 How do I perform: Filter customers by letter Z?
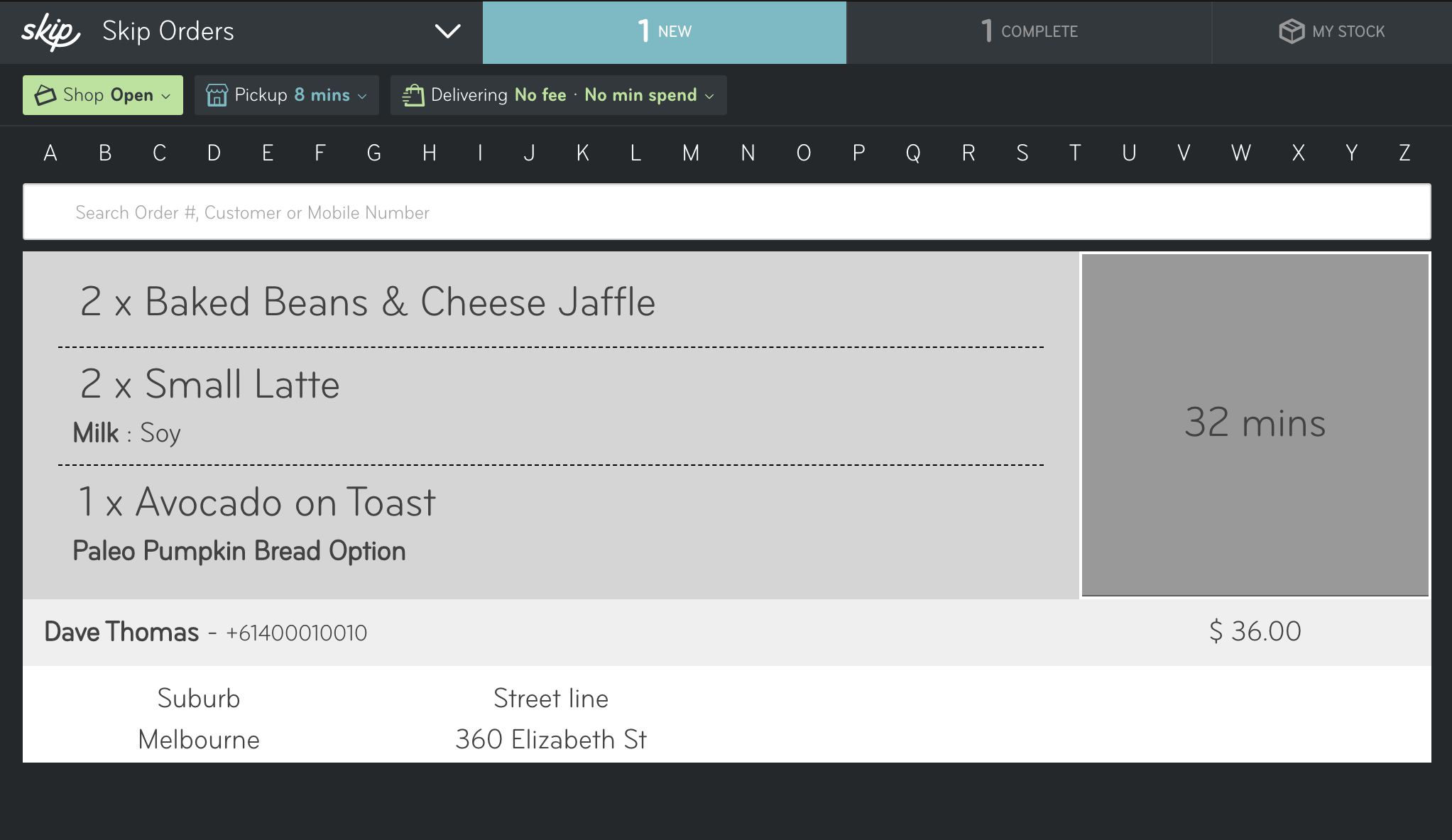(x=1404, y=153)
